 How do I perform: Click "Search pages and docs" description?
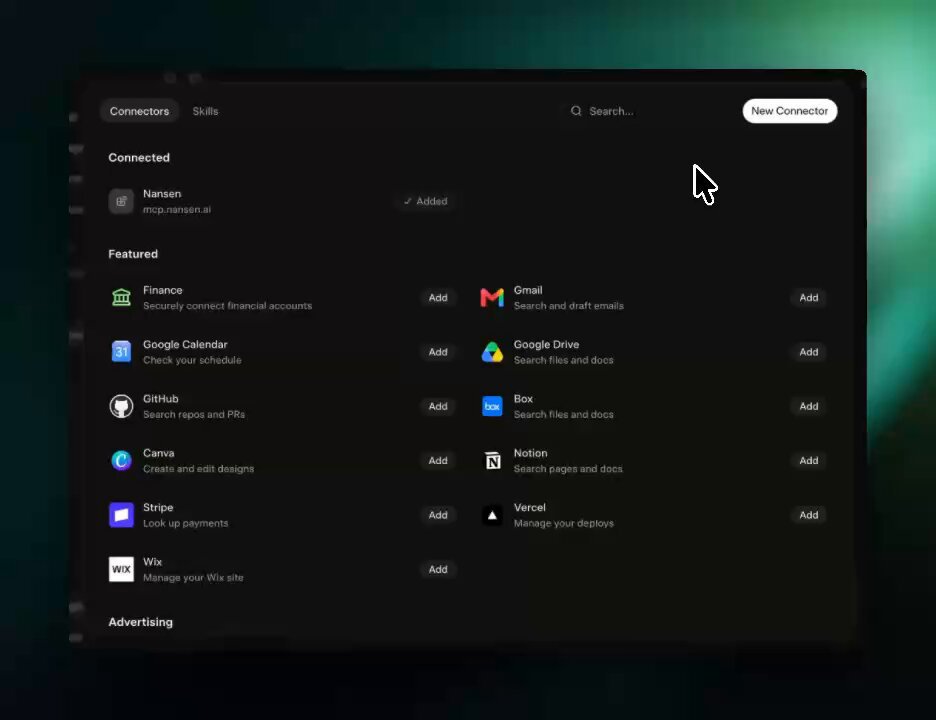coord(568,469)
